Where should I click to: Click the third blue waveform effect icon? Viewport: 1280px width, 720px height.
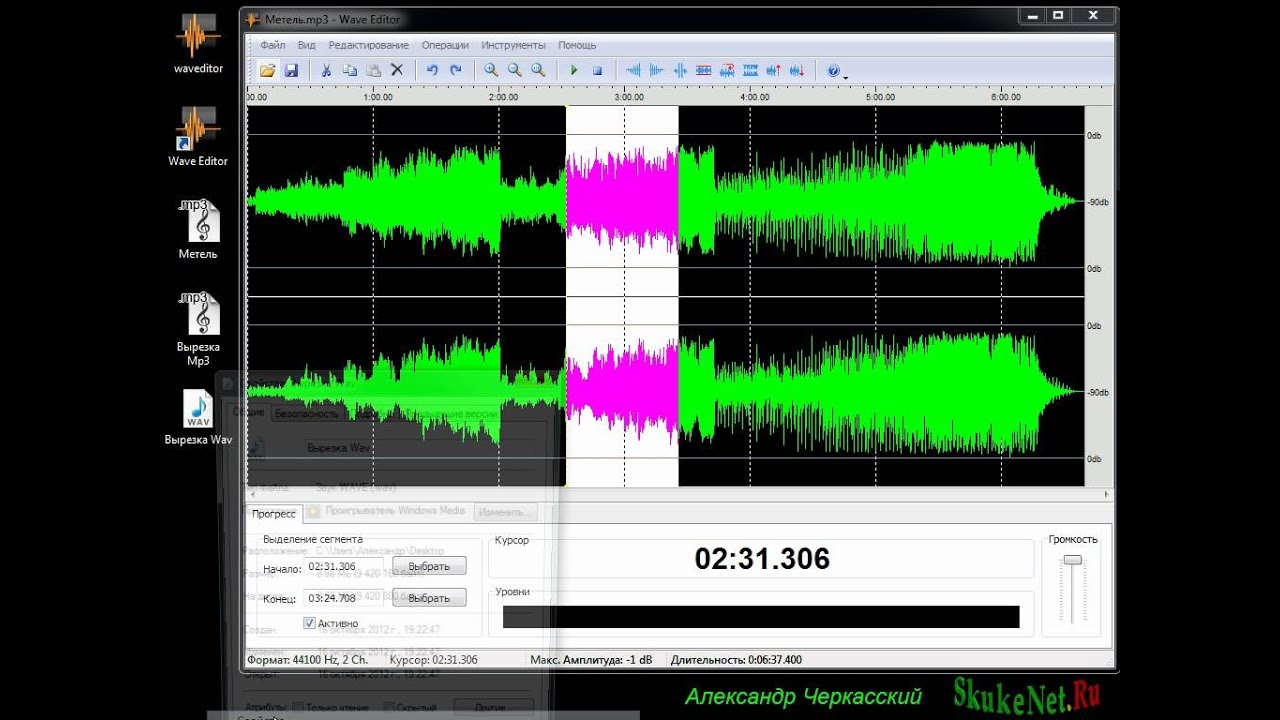(680, 70)
